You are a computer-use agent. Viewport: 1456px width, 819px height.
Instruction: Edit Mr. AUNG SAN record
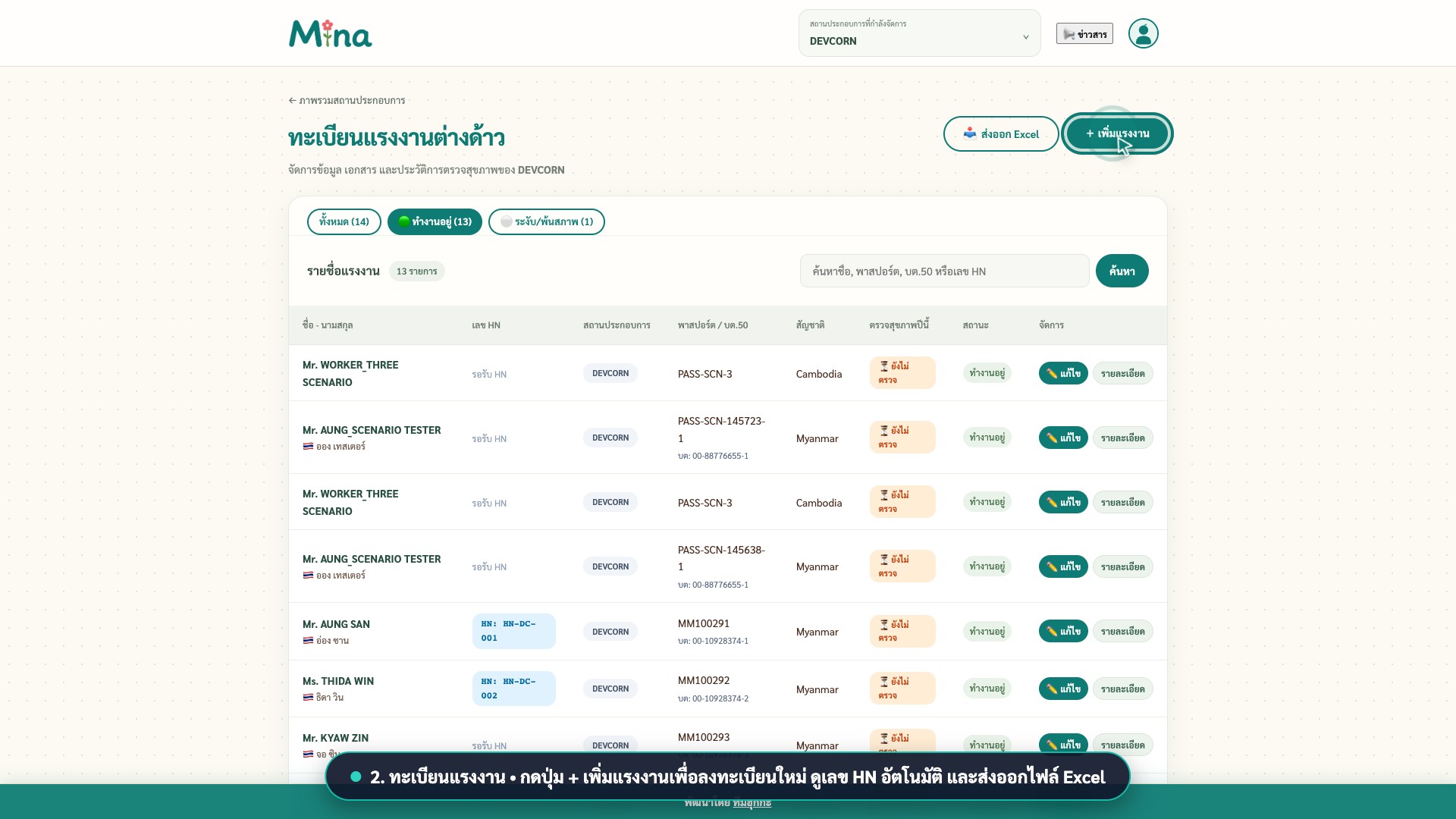click(x=1063, y=631)
